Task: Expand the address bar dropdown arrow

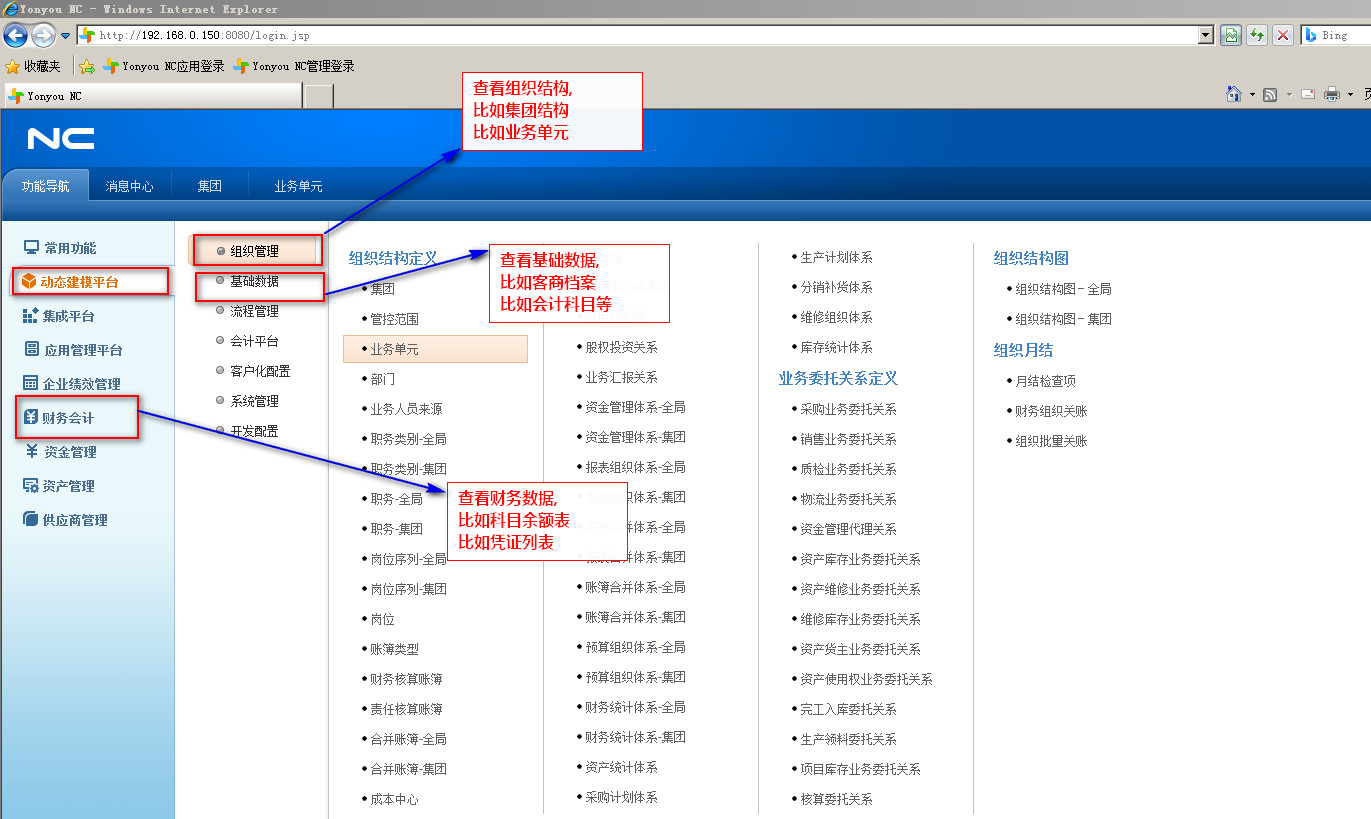Action: [1206, 35]
